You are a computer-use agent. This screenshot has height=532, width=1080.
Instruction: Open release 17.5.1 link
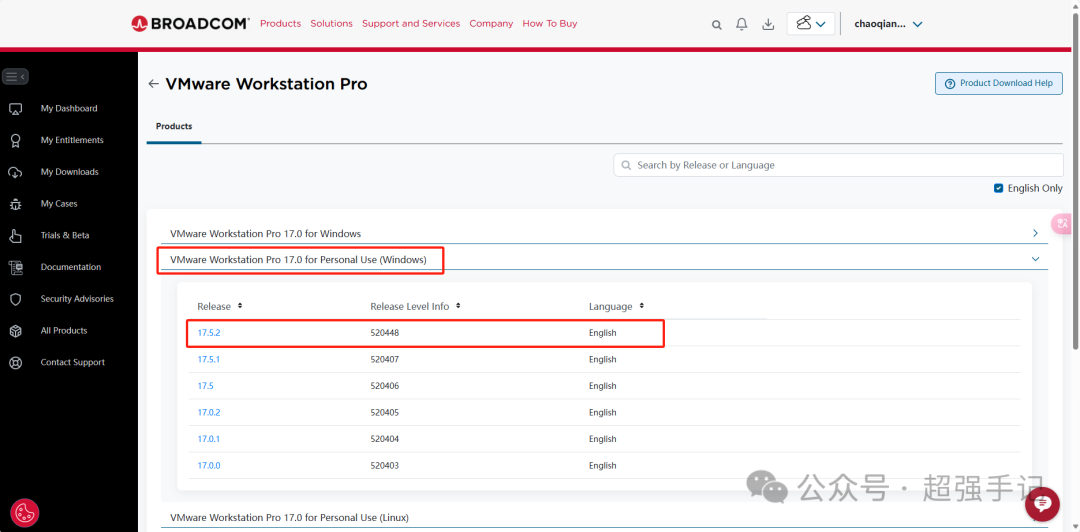point(209,360)
